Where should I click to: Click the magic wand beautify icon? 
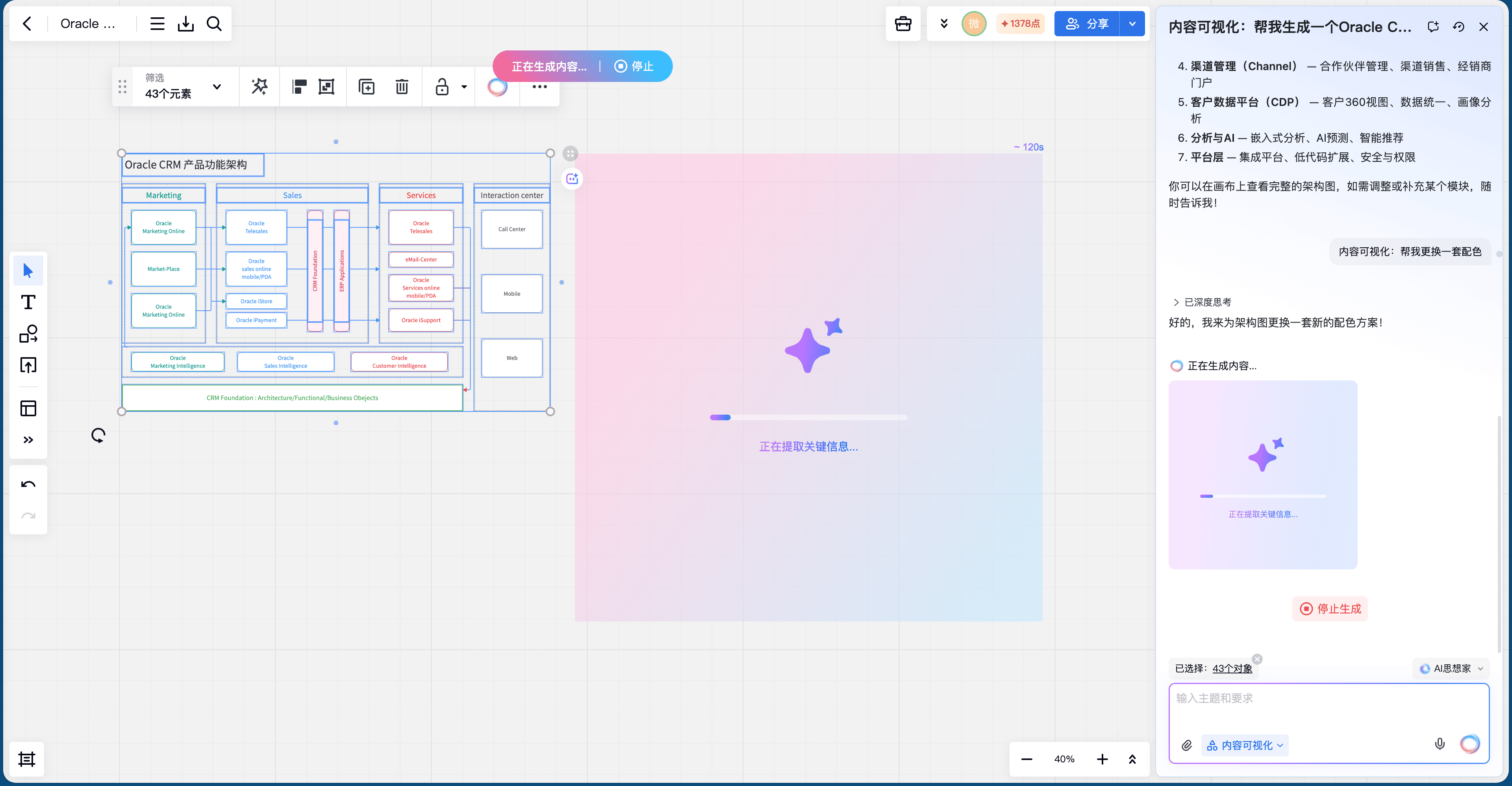[x=259, y=87]
